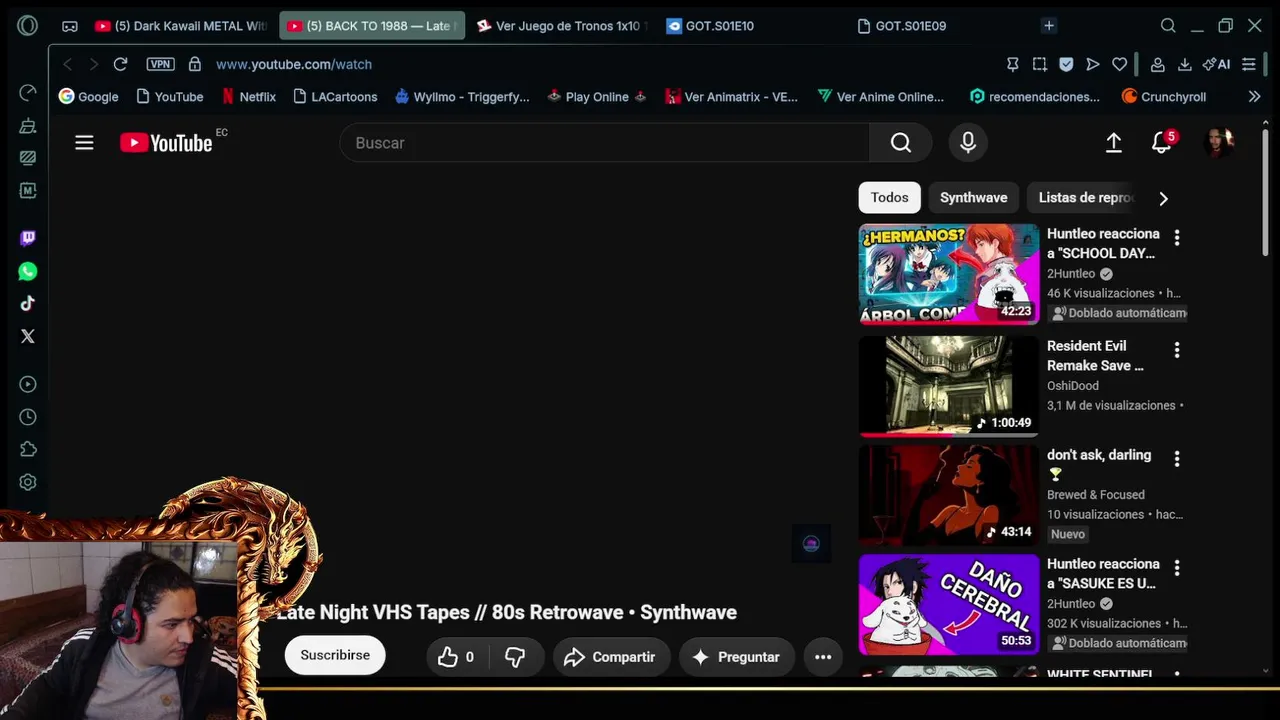Image resolution: width=1280 pixels, height=720 pixels.
Task: Click the Compartir share button
Action: (x=611, y=657)
